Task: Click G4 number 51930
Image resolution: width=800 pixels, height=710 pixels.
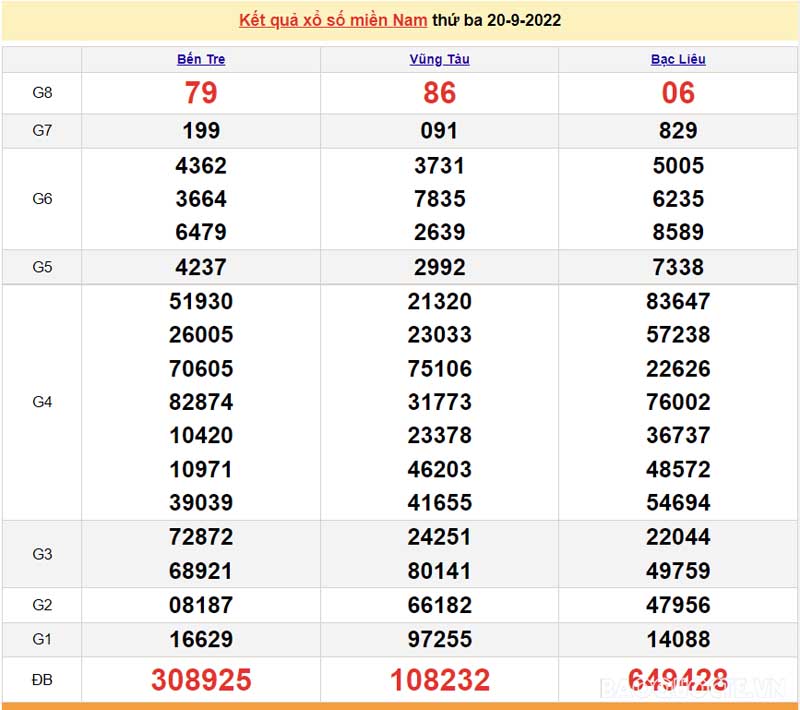Action: 201,301
